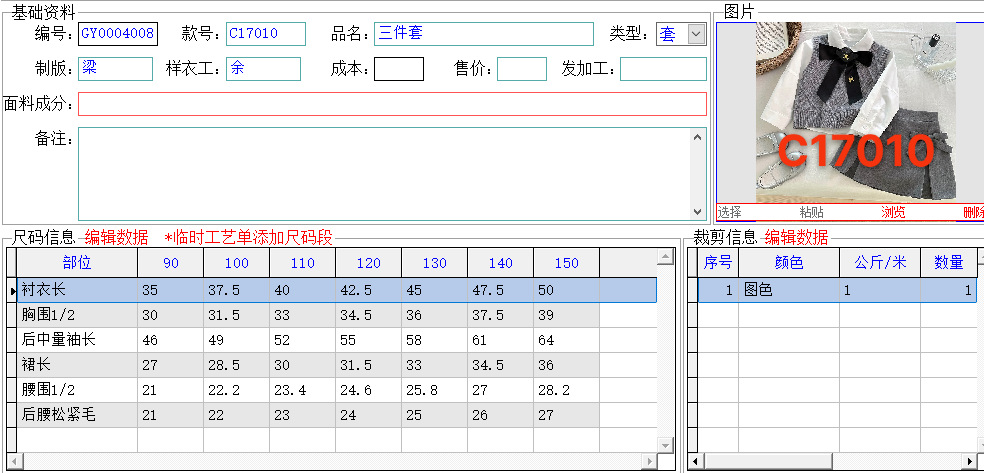Click the 部位 column header
984x473 pixels.
(x=77, y=263)
